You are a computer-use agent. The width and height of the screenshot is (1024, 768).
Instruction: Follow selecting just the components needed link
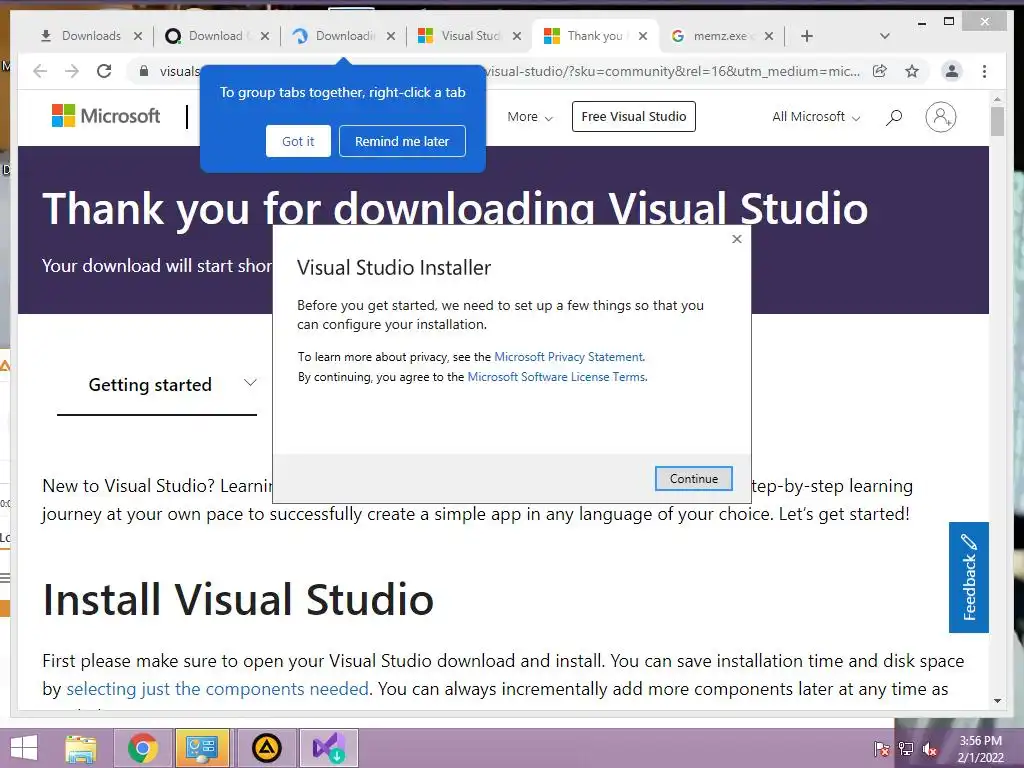coord(217,689)
